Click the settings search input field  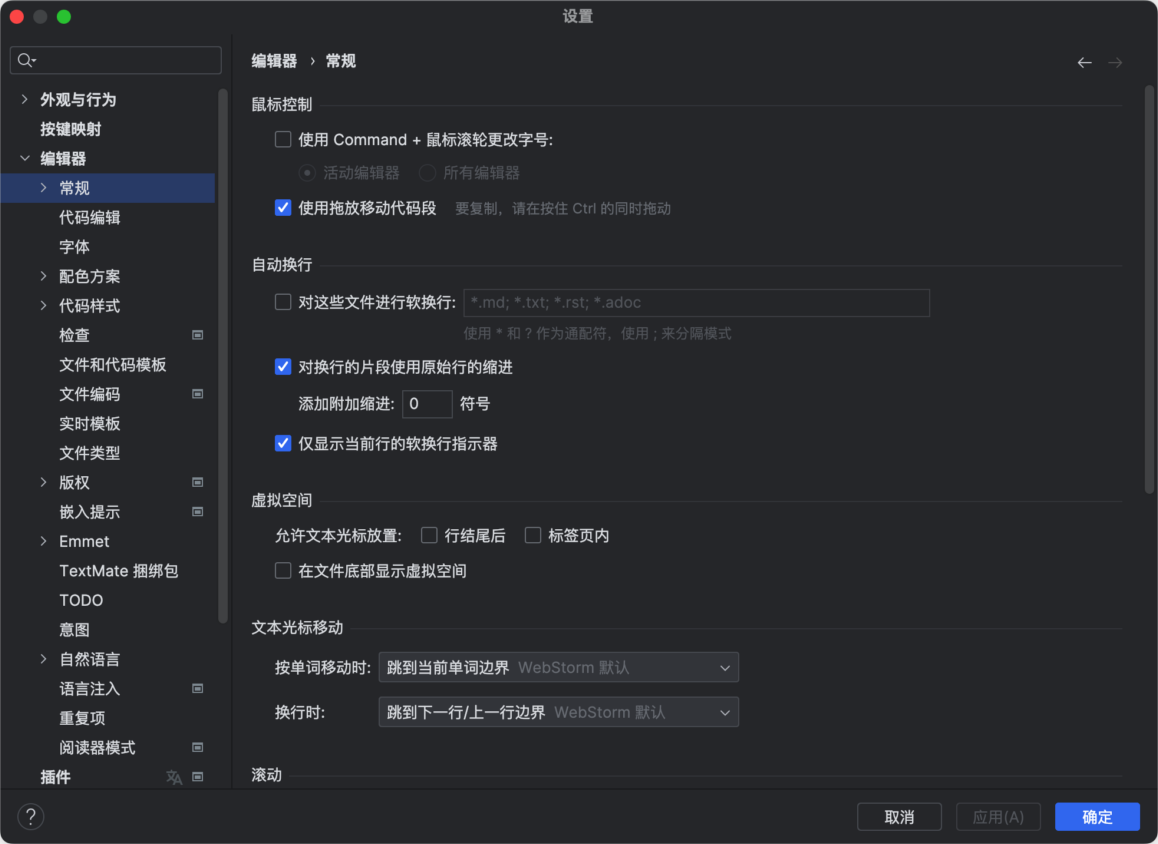[116, 61]
